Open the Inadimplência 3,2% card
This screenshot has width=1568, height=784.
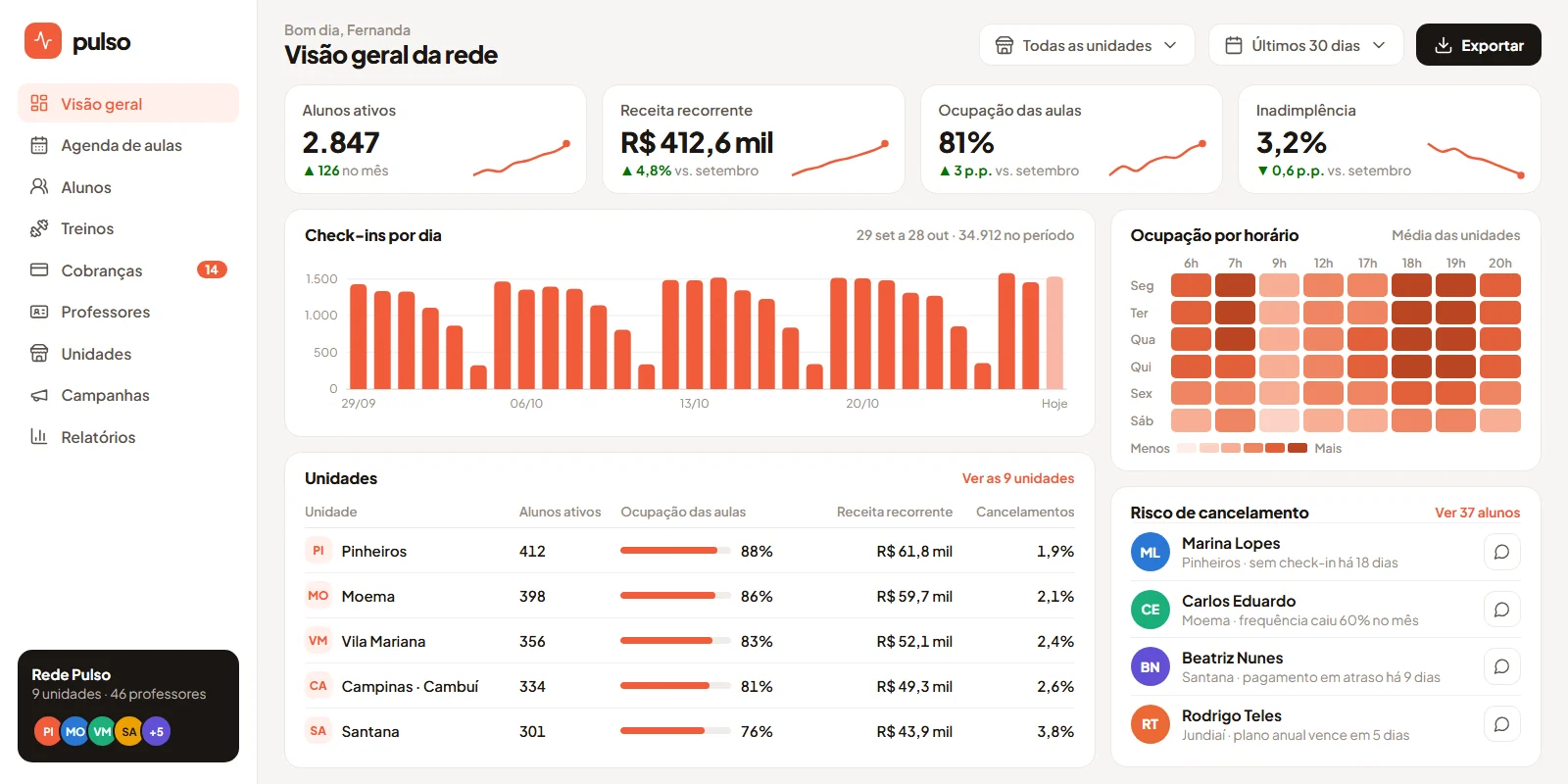click(1390, 139)
